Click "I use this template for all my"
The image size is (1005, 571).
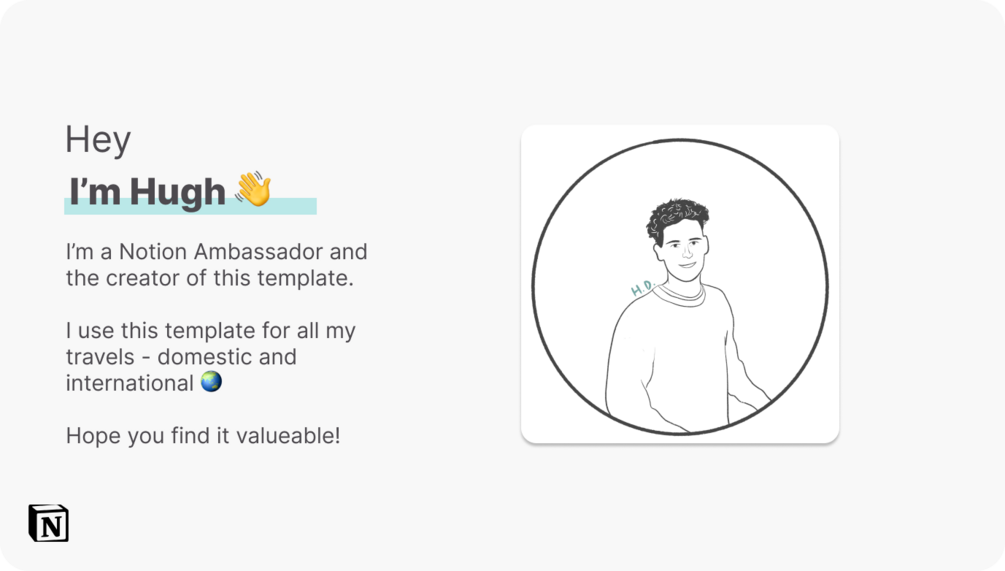[x=210, y=330]
